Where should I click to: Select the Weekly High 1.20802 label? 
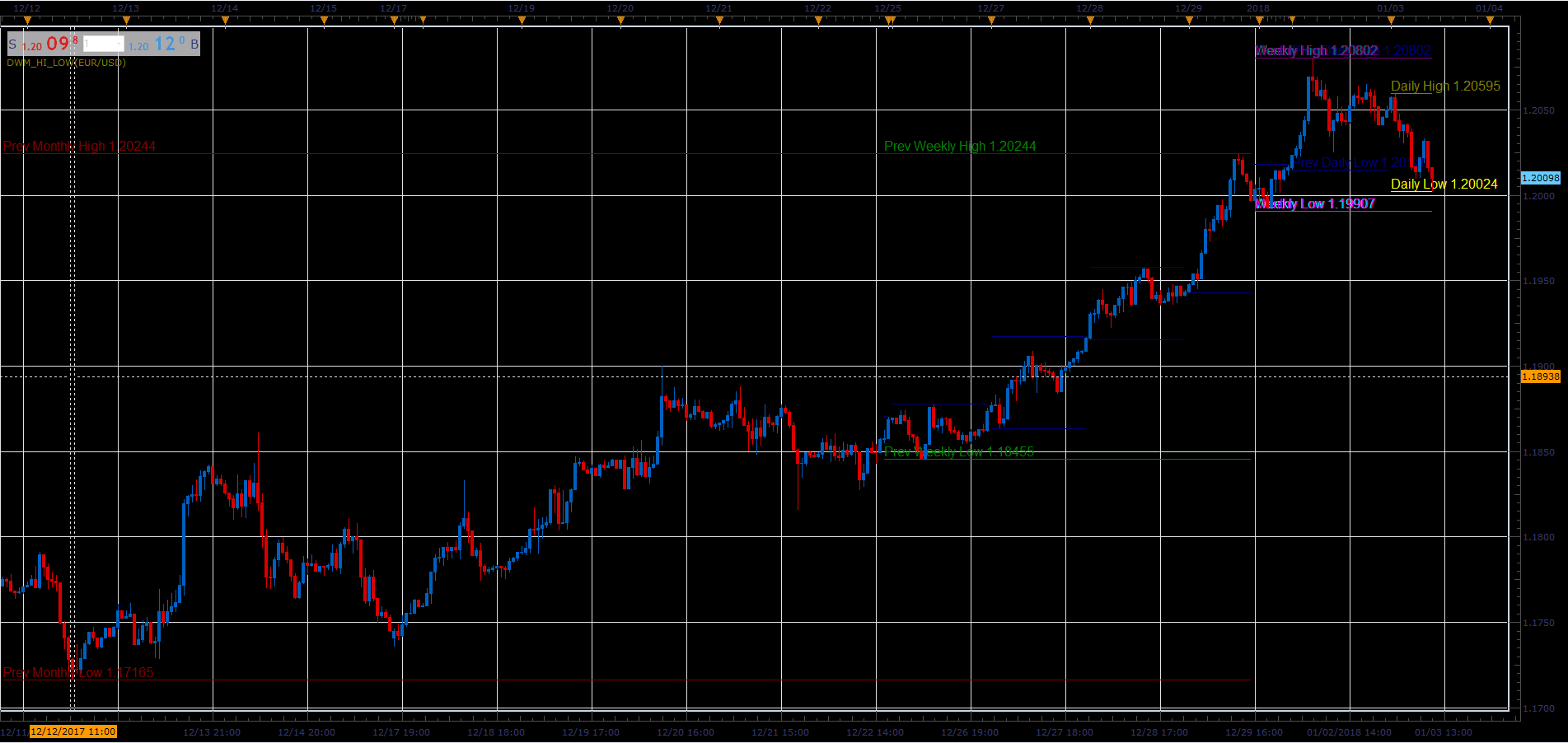(1316, 50)
